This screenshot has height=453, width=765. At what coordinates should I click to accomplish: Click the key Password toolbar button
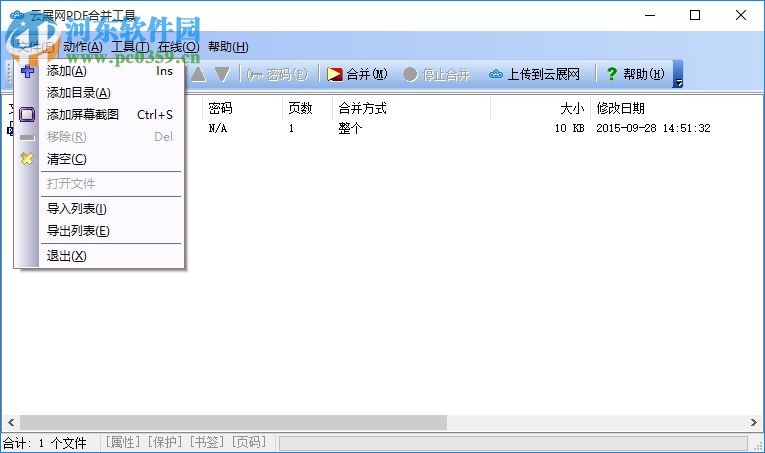(x=277, y=74)
